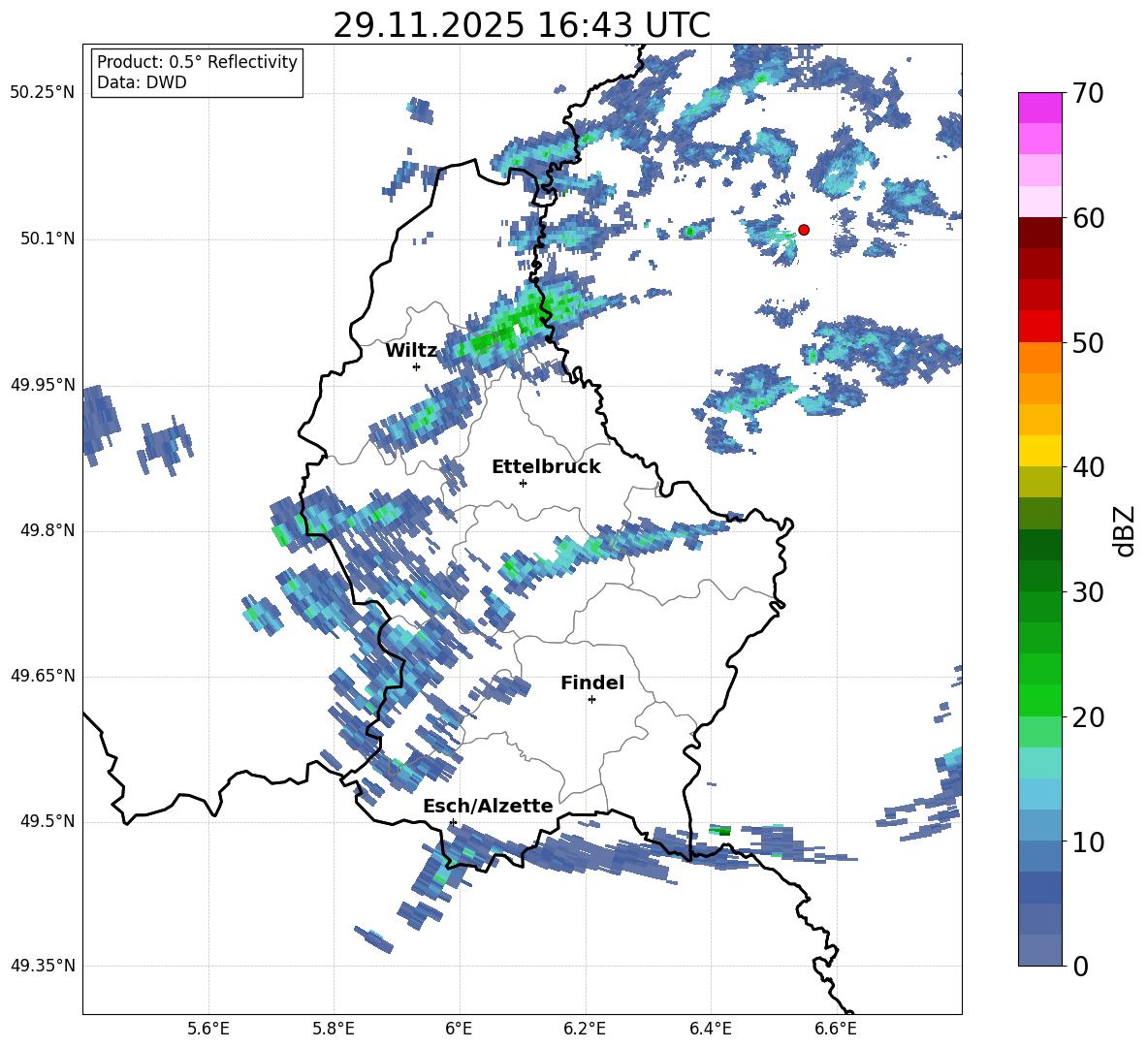
Task: Click the 6.2°E longitude tick label
Action: pyautogui.click(x=585, y=1029)
